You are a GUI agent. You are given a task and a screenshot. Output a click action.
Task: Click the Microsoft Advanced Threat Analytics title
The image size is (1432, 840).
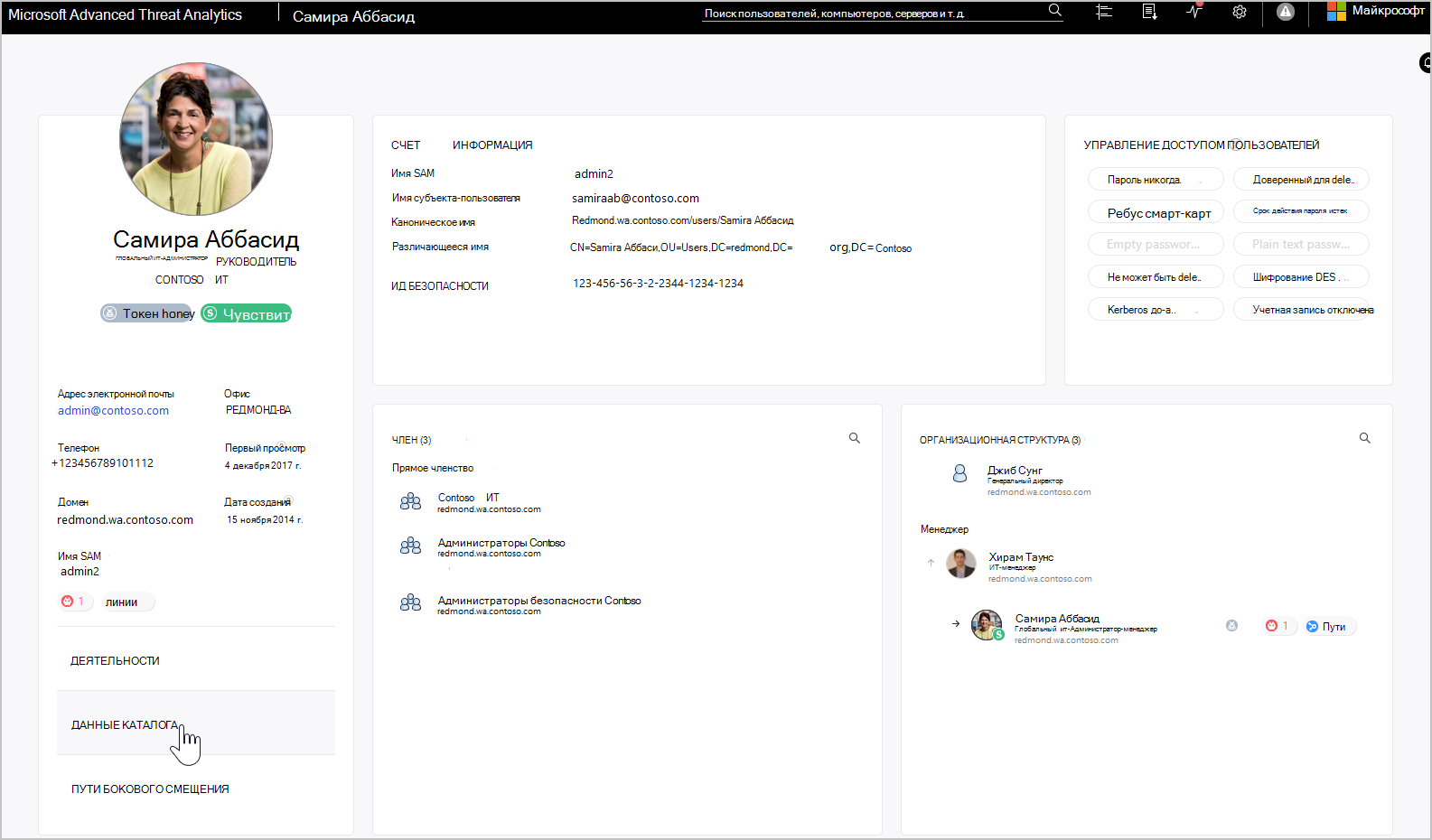tap(126, 15)
